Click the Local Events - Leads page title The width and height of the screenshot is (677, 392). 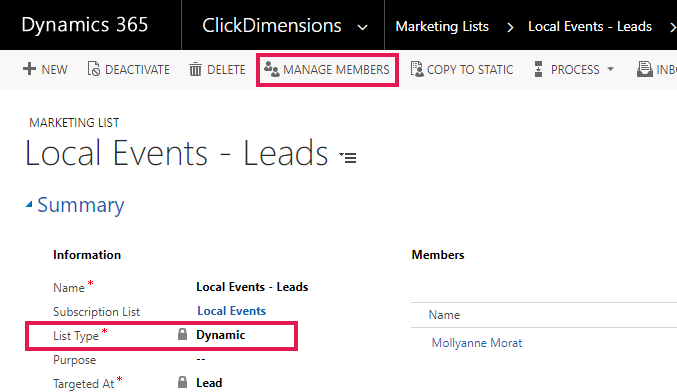coord(177,153)
